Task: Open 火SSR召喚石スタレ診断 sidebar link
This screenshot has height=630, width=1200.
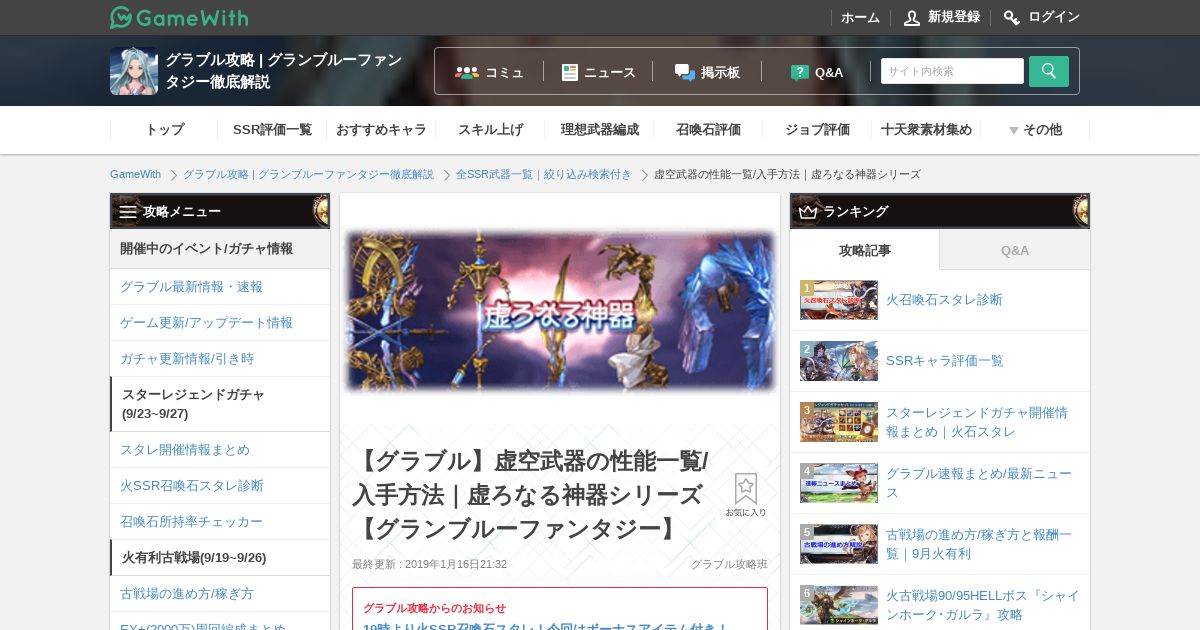Action: point(220,486)
